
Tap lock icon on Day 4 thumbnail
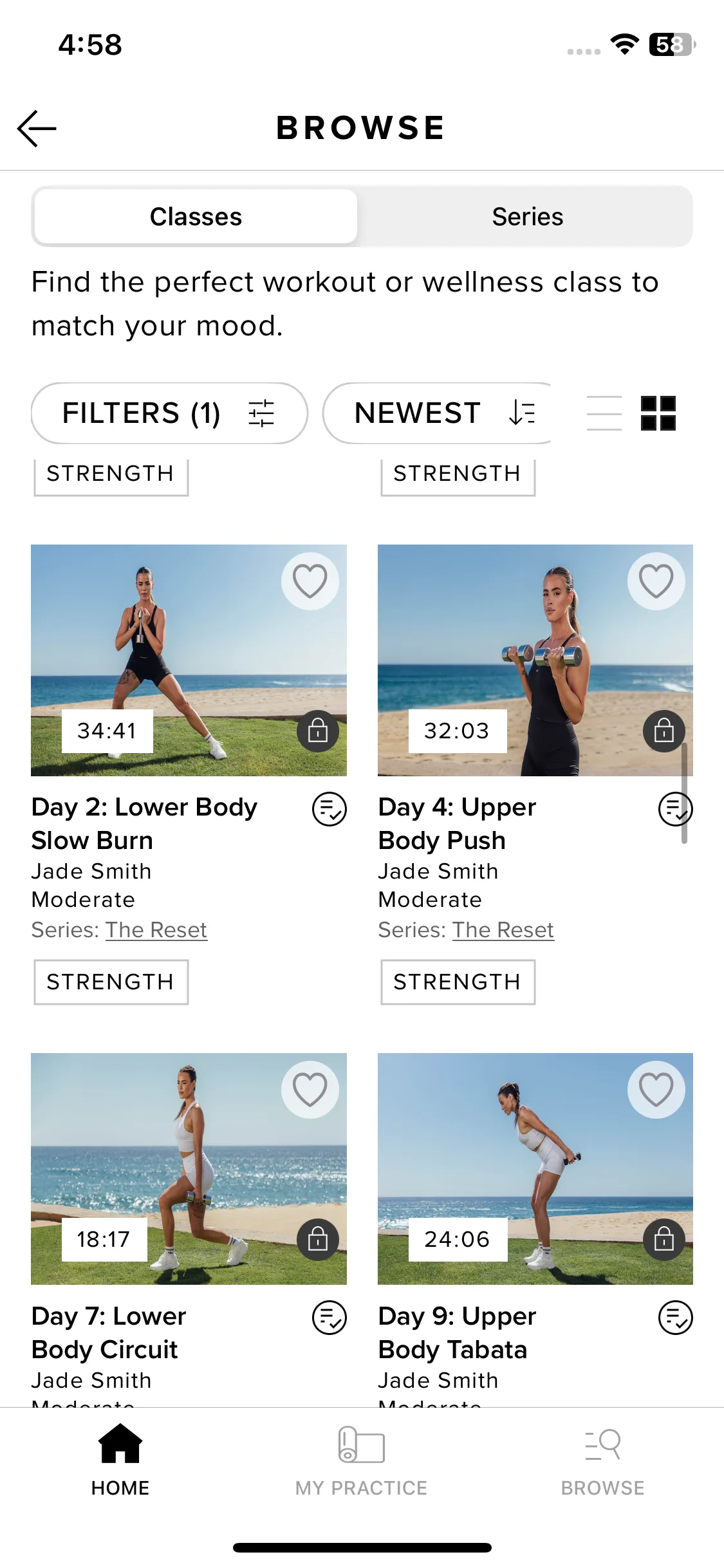tap(664, 731)
